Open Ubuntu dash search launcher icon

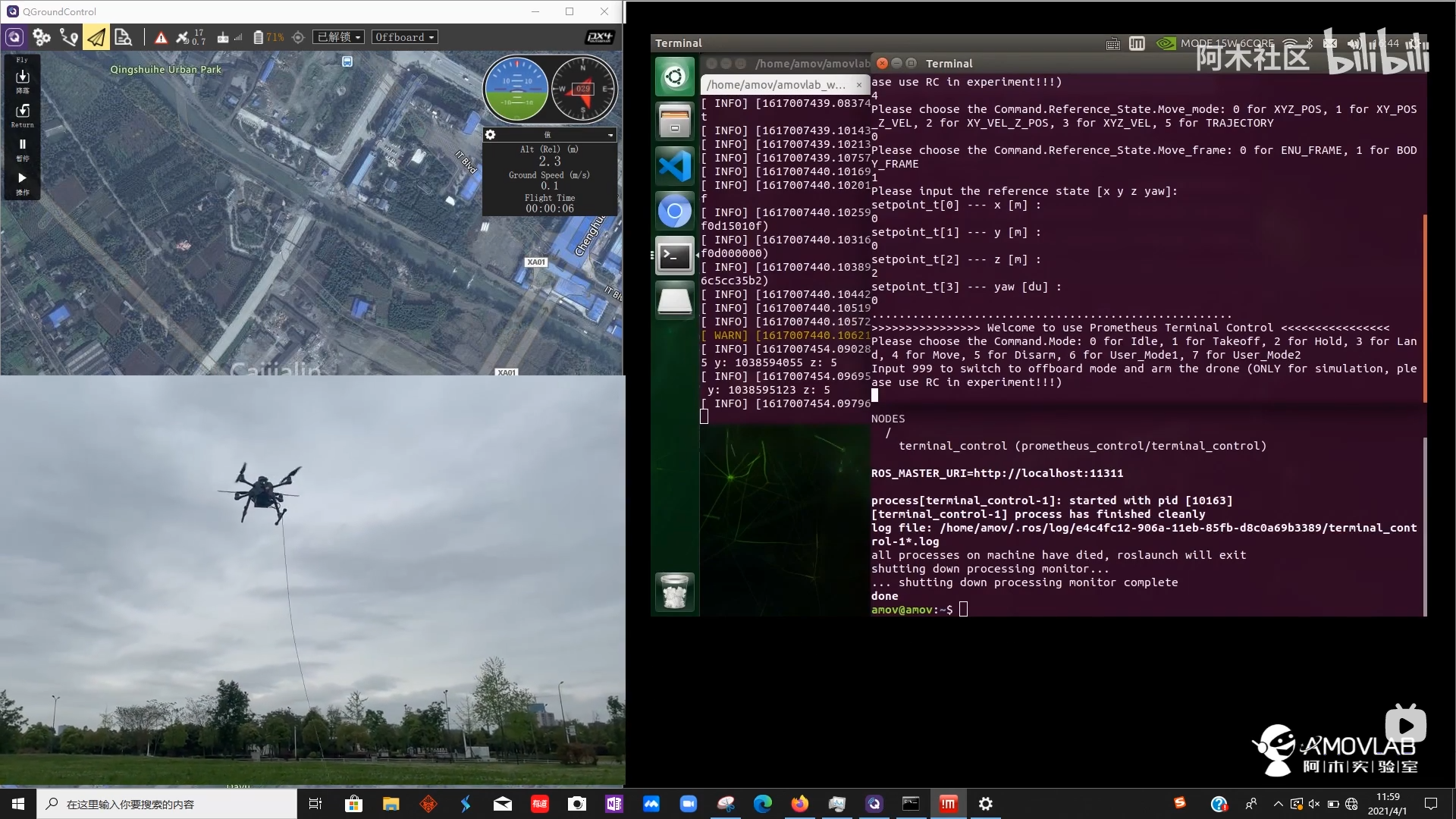pyautogui.click(x=674, y=77)
